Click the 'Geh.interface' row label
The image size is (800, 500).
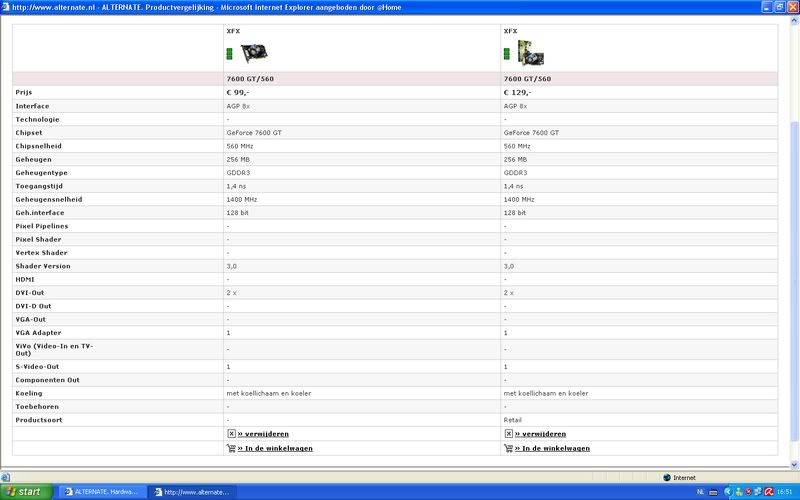pos(40,213)
